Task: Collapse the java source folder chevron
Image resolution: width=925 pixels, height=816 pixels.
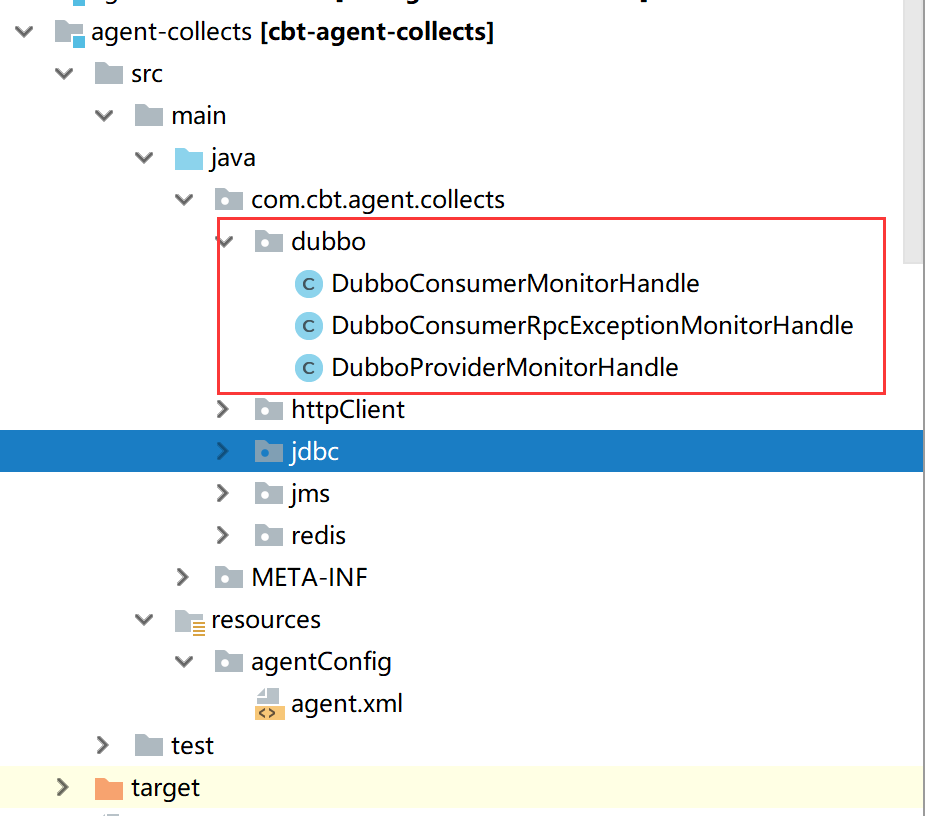Action: 144,158
